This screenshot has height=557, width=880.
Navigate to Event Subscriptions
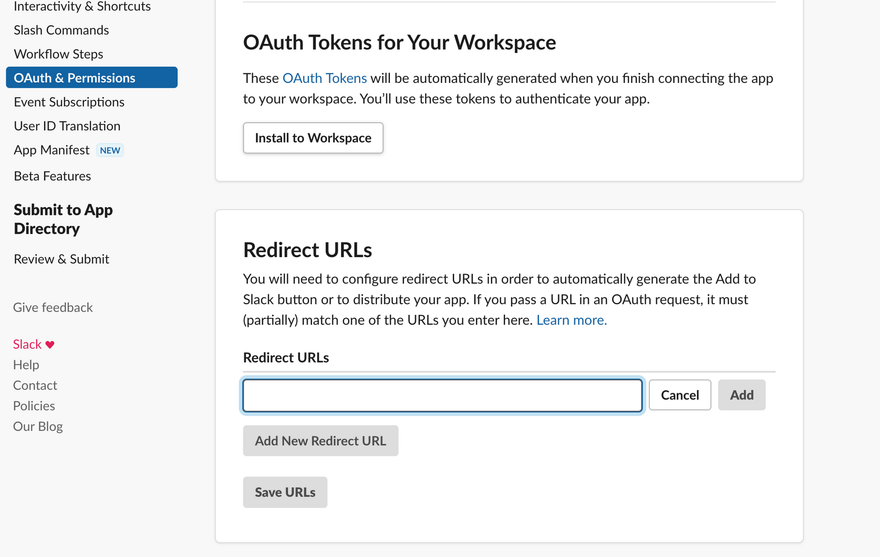(x=69, y=102)
